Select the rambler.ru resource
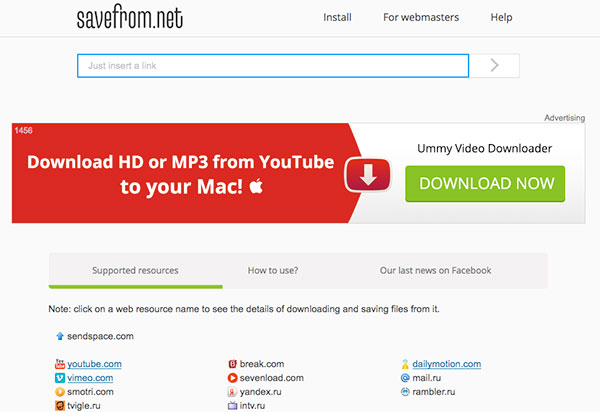600x412 pixels. pos(434,392)
